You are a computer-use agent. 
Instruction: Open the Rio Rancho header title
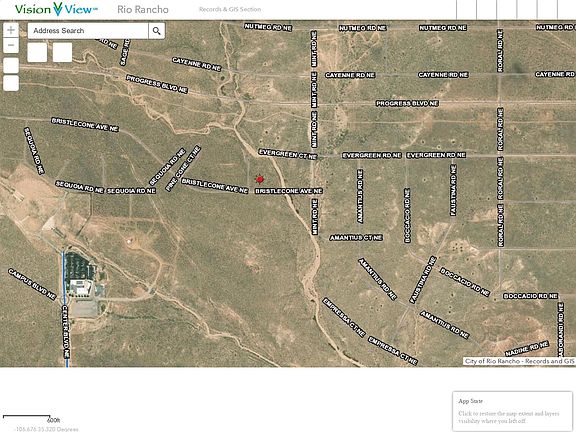point(143,10)
